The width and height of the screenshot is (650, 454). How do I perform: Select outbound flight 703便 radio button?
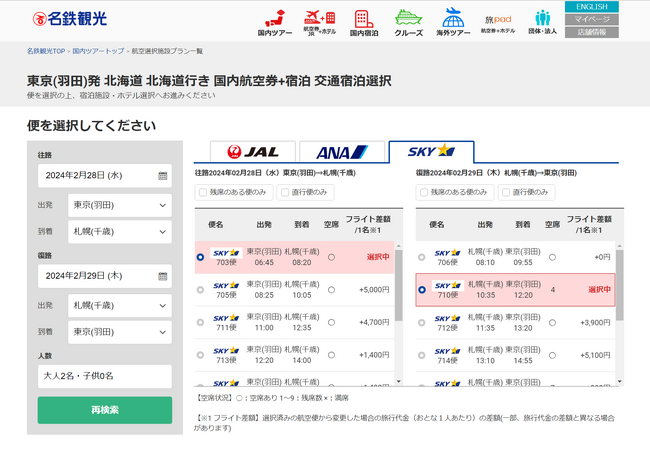[x=200, y=257]
